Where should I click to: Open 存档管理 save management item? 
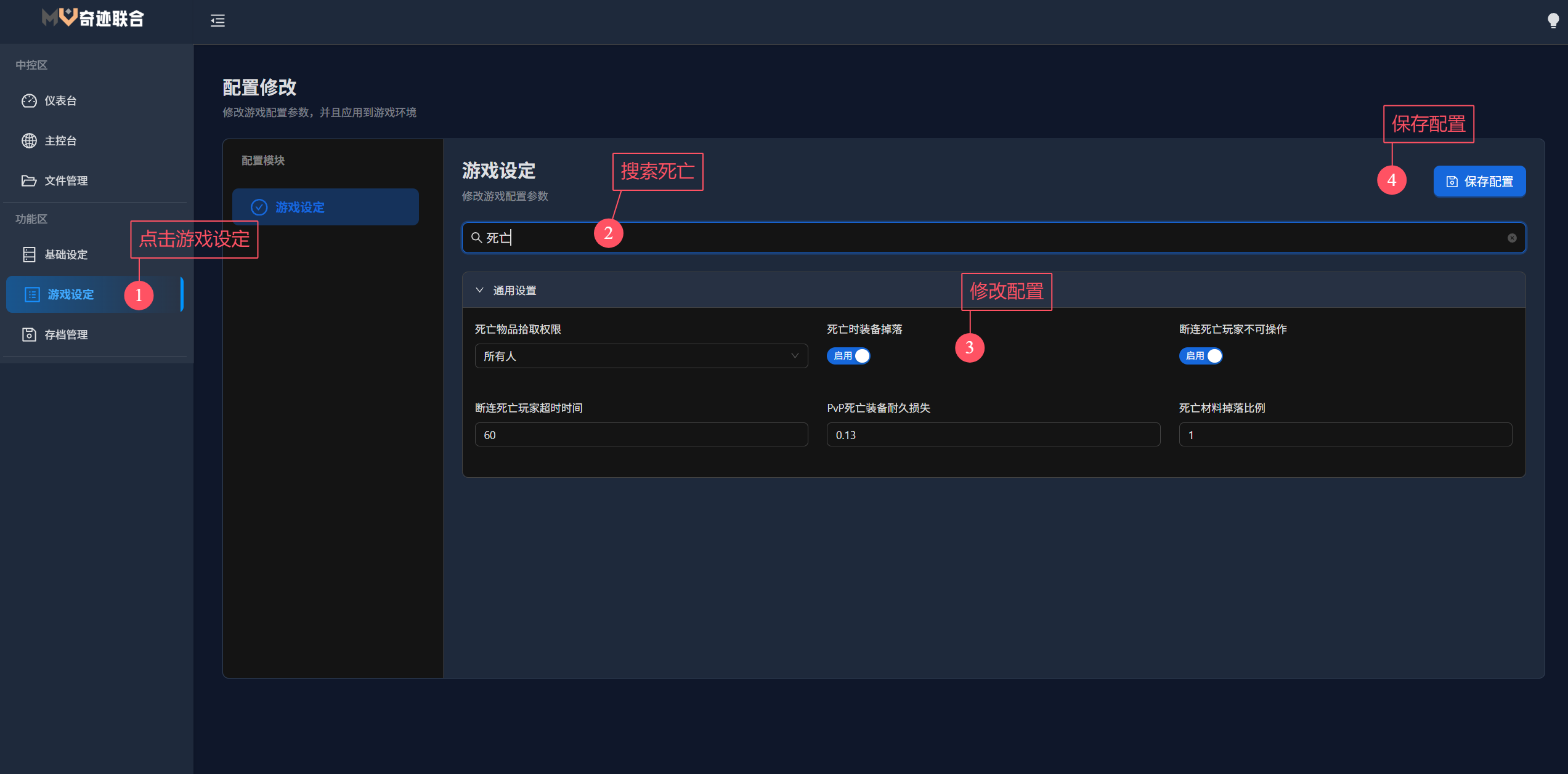tap(65, 335)
